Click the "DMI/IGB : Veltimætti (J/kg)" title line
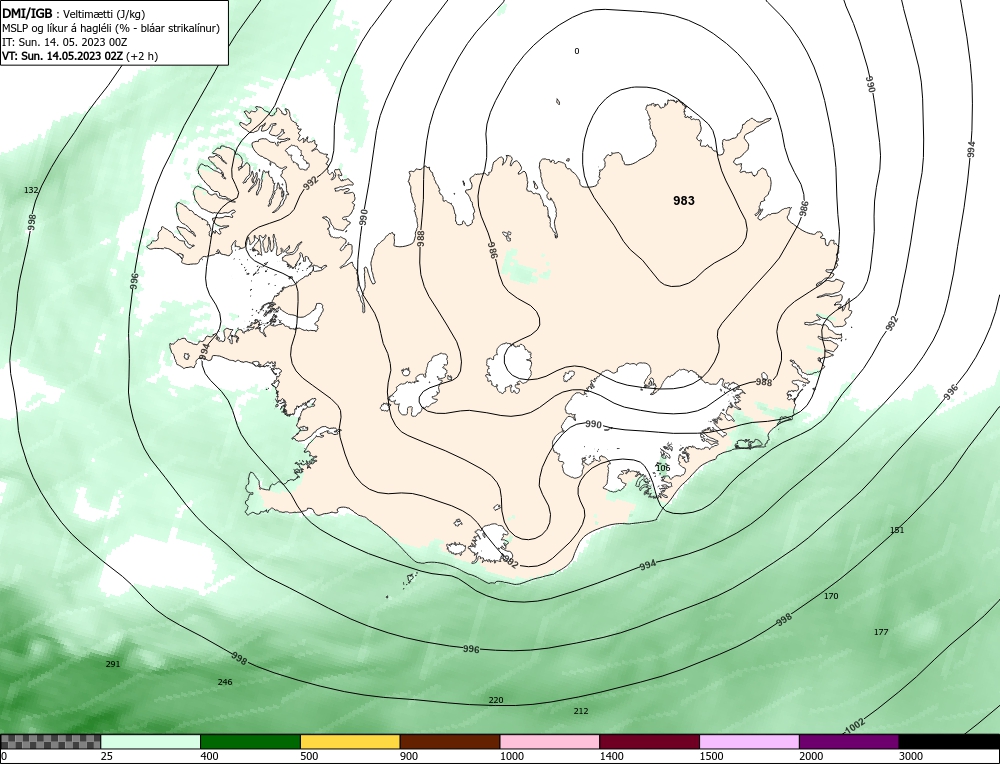Viewport: 1000px width, 764px height. [74, 14]
